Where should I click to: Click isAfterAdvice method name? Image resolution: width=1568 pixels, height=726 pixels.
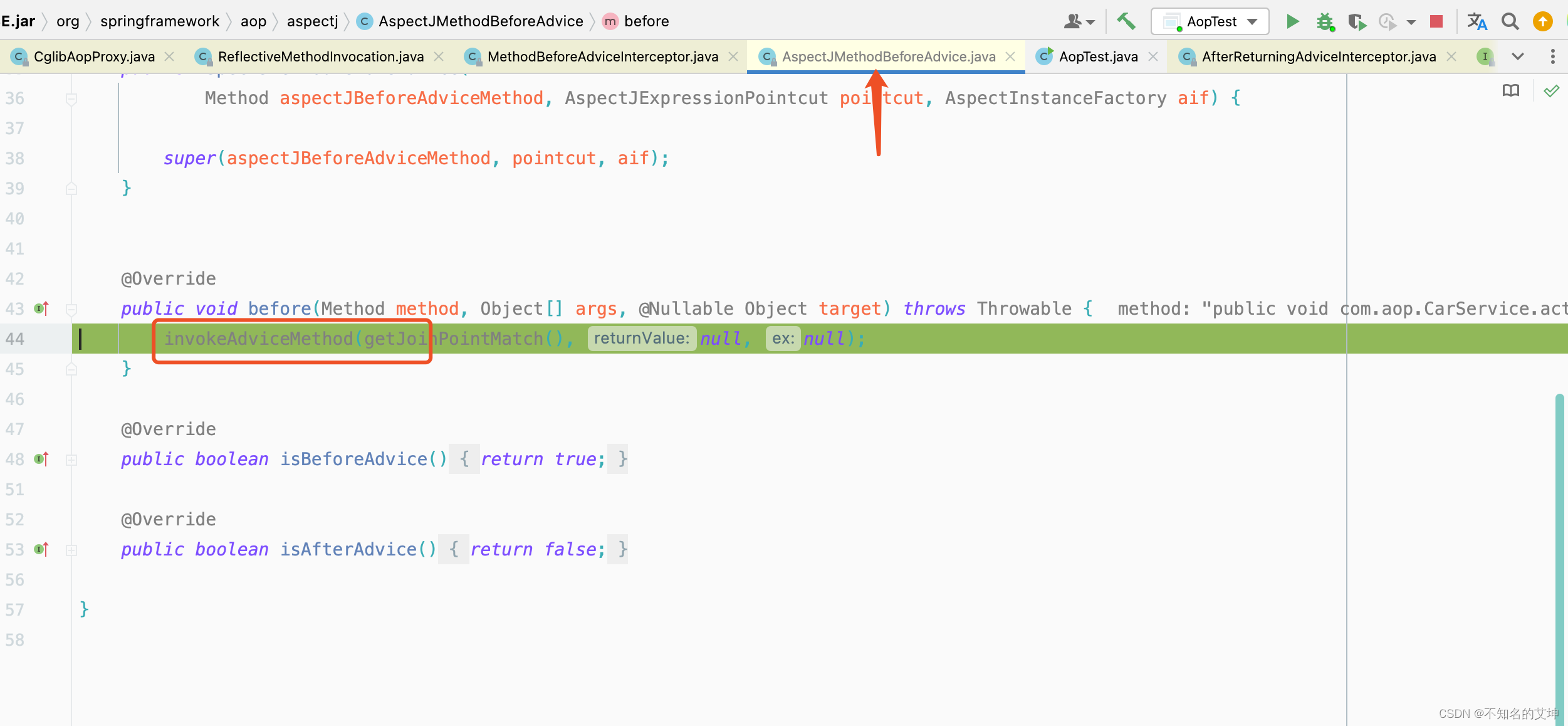[x=348, y=549]
